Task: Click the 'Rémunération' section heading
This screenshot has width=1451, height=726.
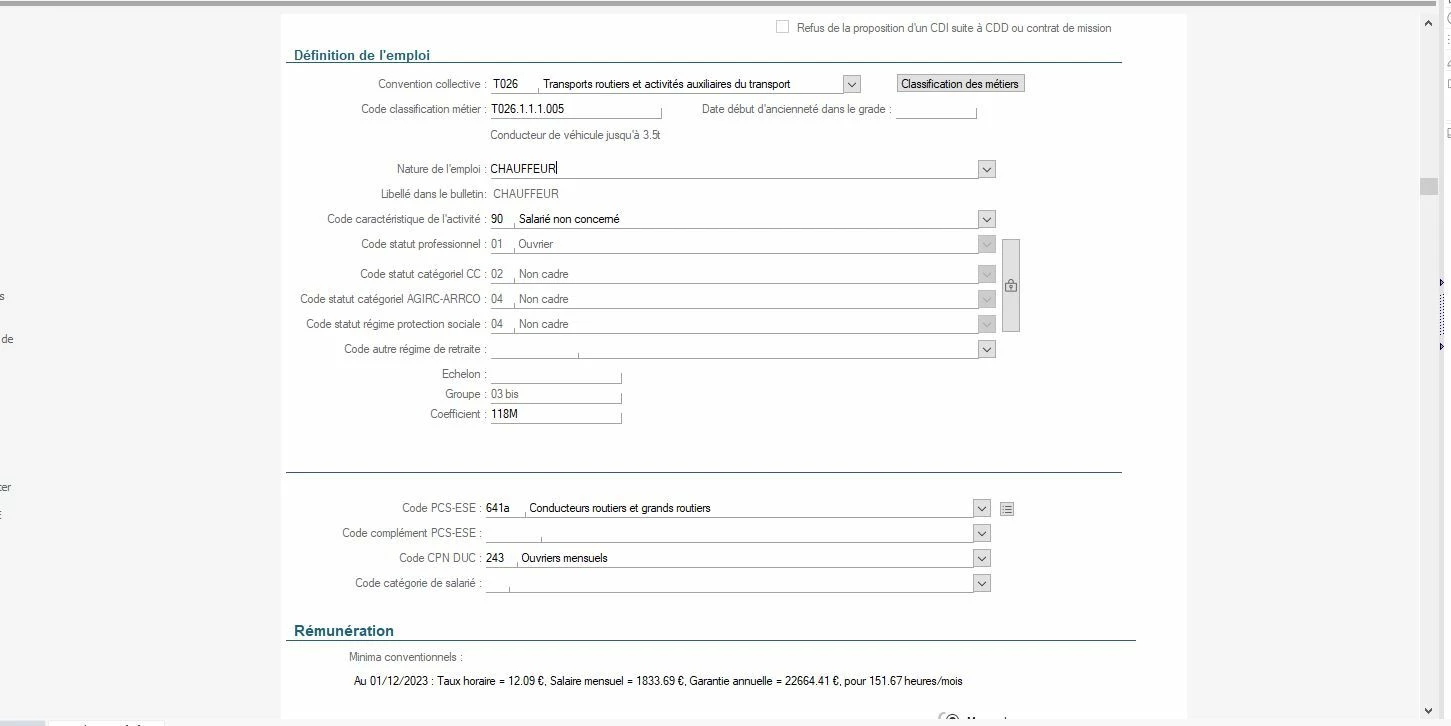Action: [344, 631]
